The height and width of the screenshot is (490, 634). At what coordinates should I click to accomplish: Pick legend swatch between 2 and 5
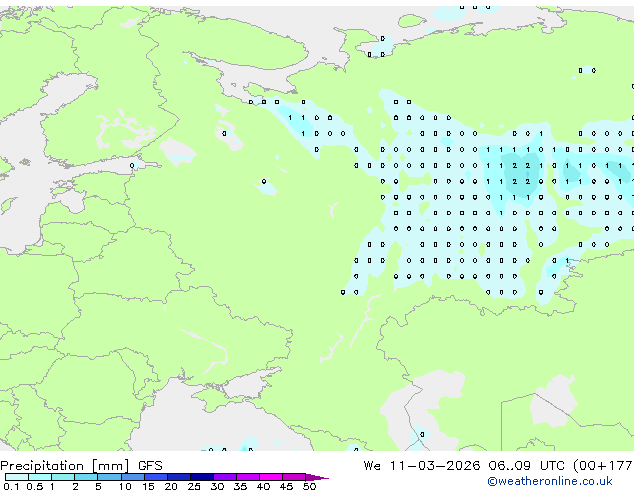tap(86, 477)
